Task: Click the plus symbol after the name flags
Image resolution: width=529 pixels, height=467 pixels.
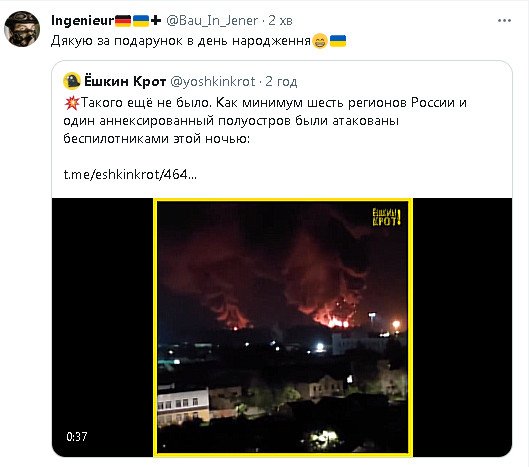Action: tap(156, 21)
